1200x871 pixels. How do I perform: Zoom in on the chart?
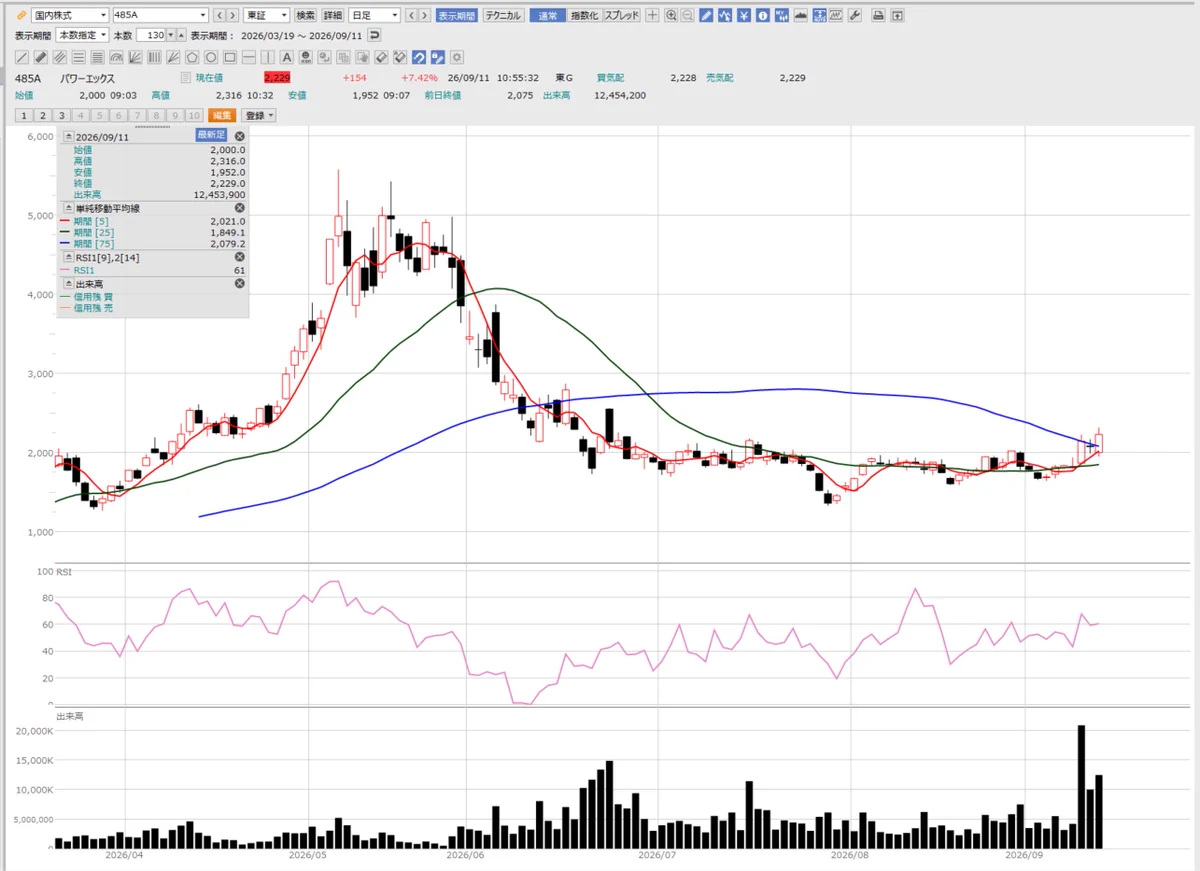(x=671, y=16)
